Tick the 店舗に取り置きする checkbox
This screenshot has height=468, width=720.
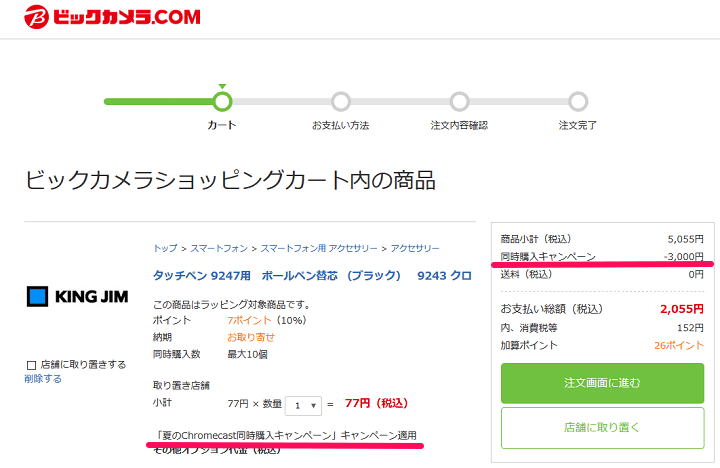tap(31, 365)
